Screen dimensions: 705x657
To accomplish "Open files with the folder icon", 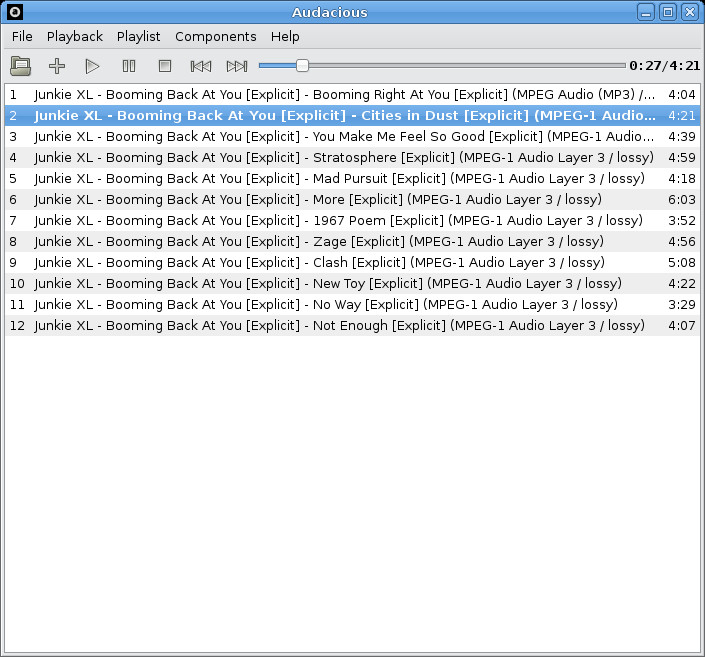I will pos(21,66).
